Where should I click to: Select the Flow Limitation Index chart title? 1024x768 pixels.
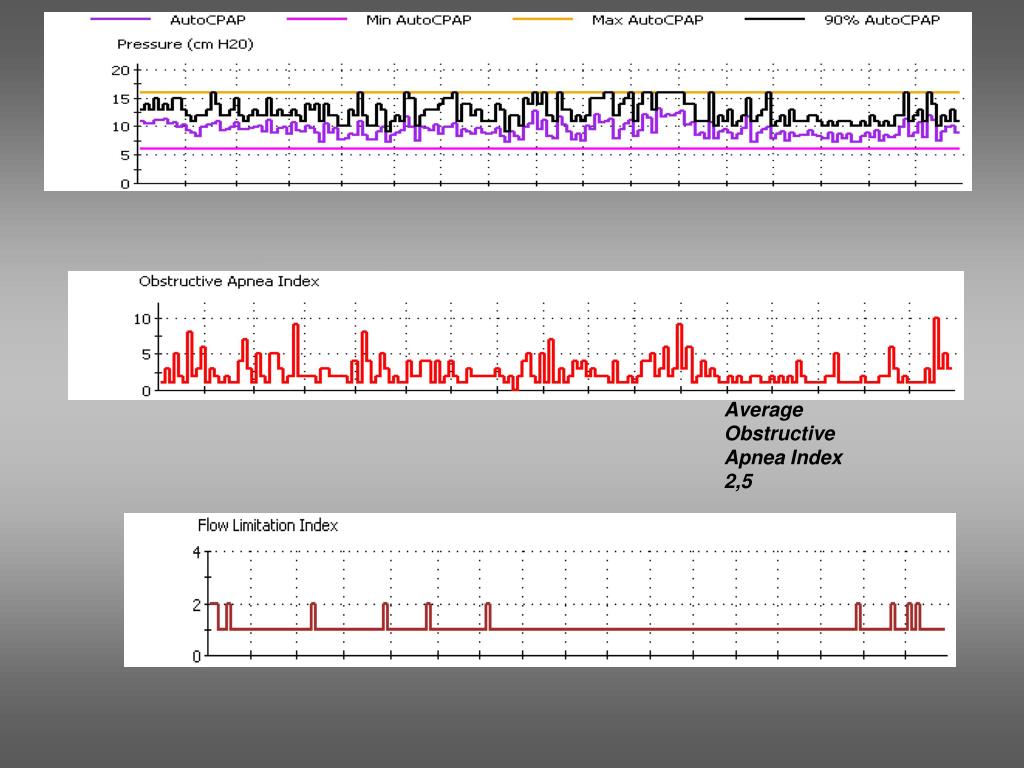pyautogui.click(x=268, y=526)
